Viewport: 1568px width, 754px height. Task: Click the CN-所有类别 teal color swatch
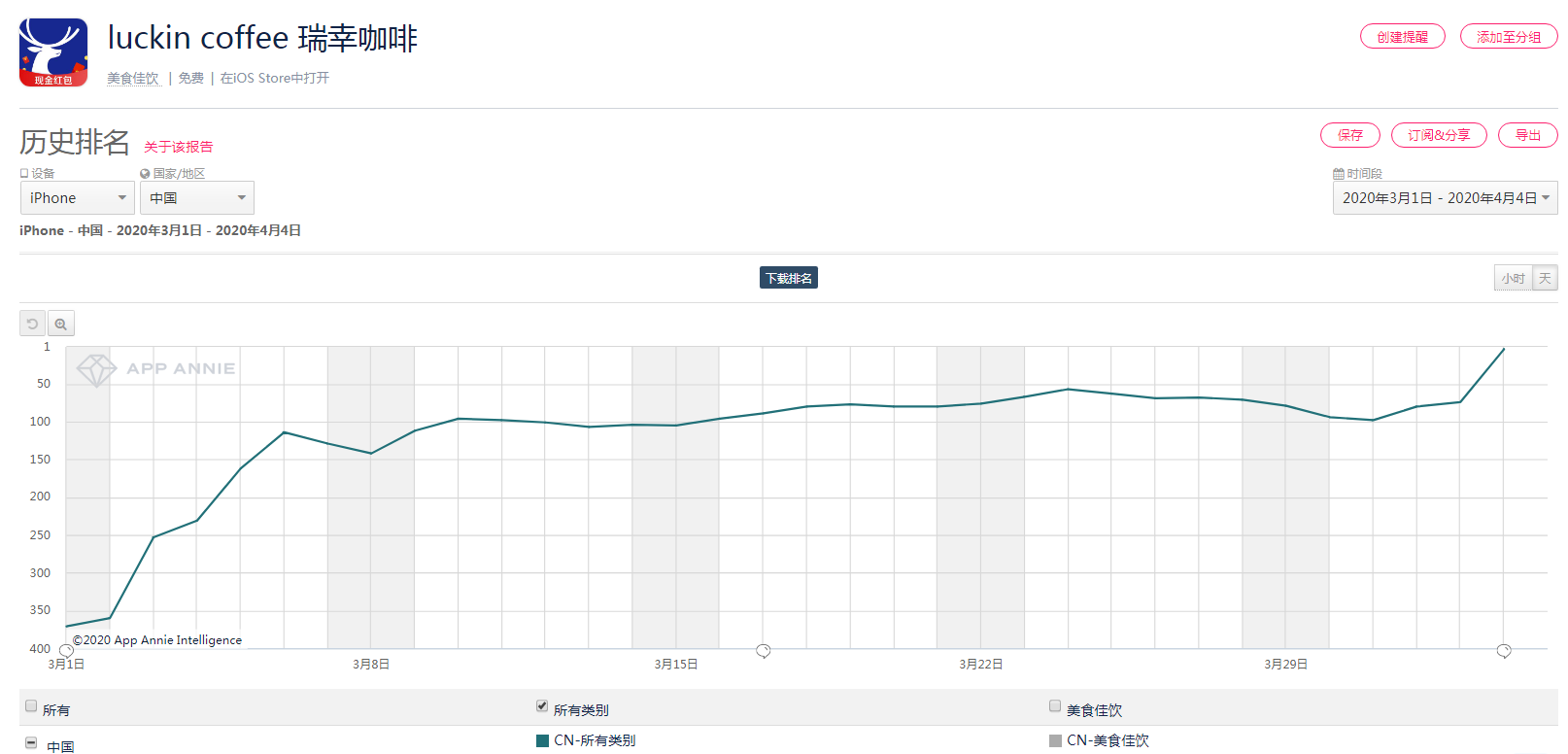(x=542, y=741)
